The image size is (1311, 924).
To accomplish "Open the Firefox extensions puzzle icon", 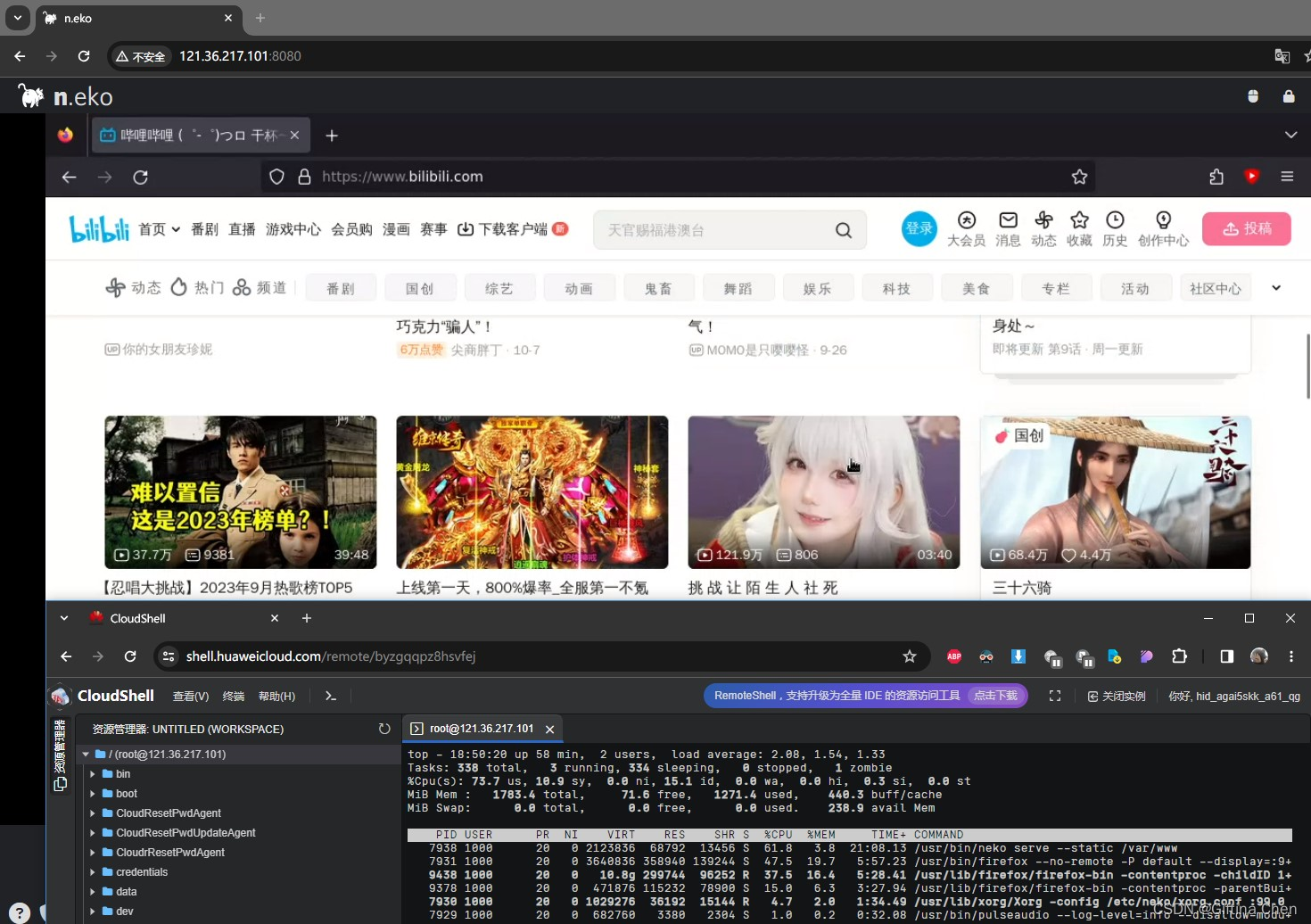I will tap(1216, 177).
